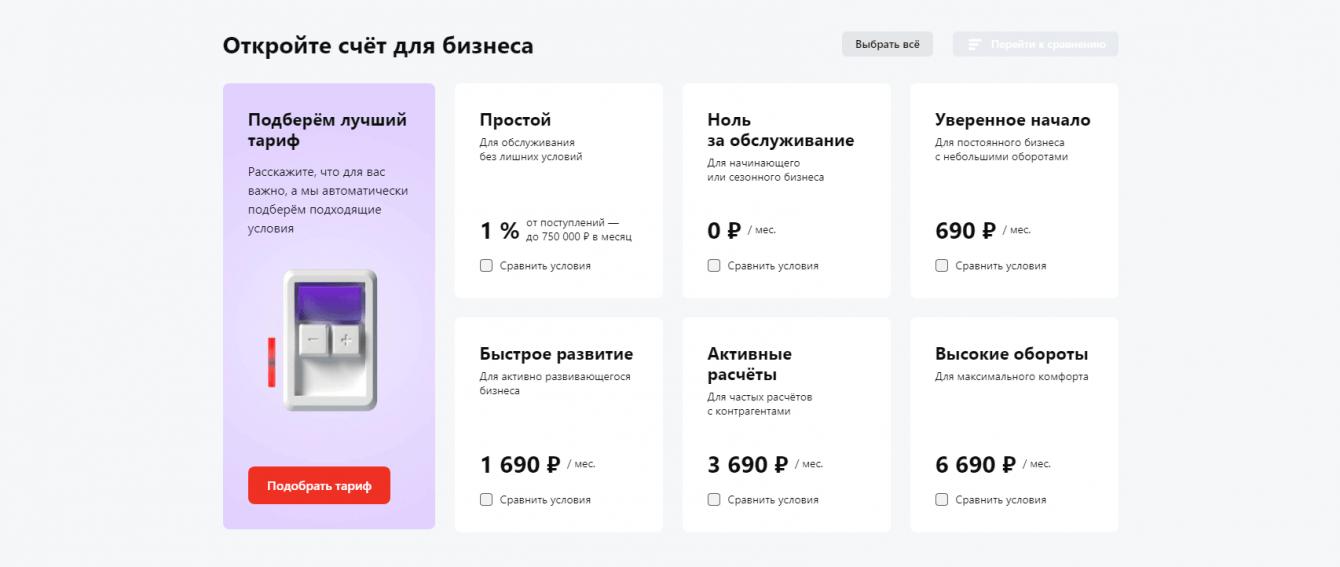Open the Уверенное начало tariff heading
The height and width of the screenshot is (567, 1340).
click(1012, 120)
